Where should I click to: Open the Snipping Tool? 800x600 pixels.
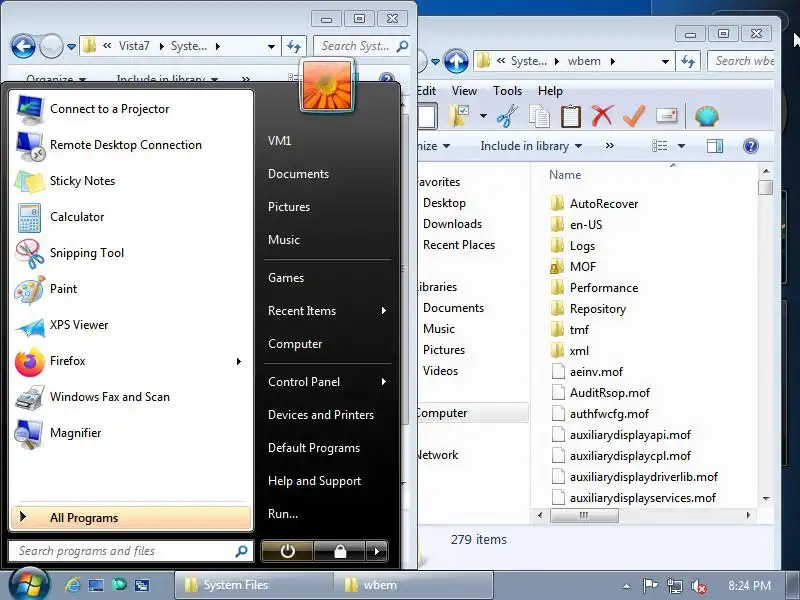pos(131,253)
